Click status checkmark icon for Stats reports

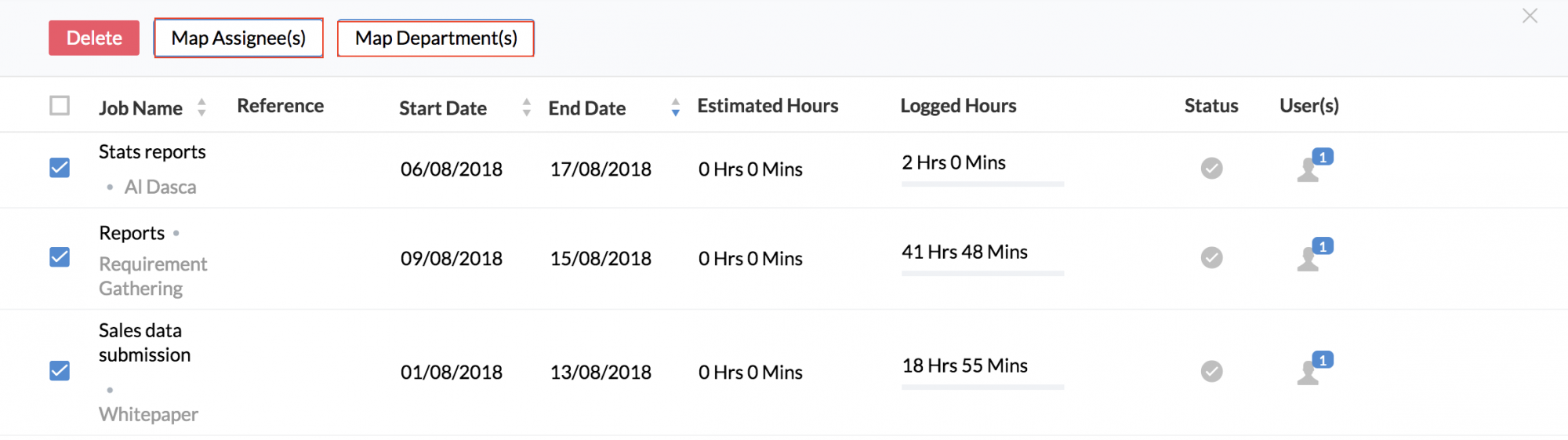click(1211, 168)
